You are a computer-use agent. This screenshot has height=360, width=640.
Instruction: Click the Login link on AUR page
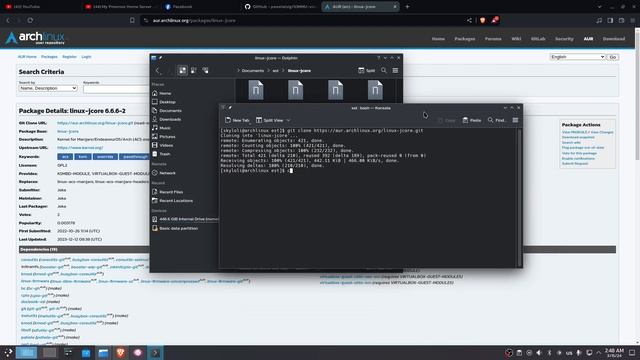[x=86, y=57]
